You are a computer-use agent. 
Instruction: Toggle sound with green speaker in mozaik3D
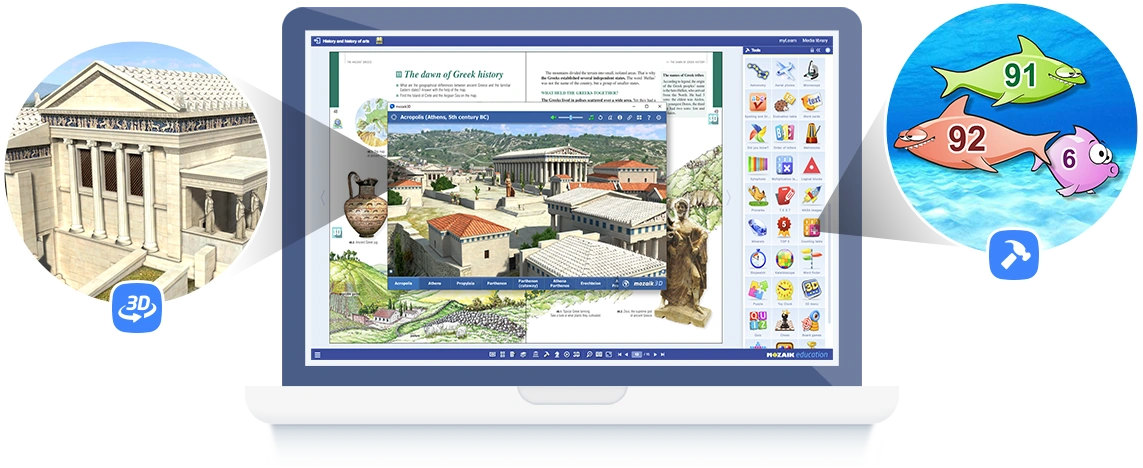point(553,117)
